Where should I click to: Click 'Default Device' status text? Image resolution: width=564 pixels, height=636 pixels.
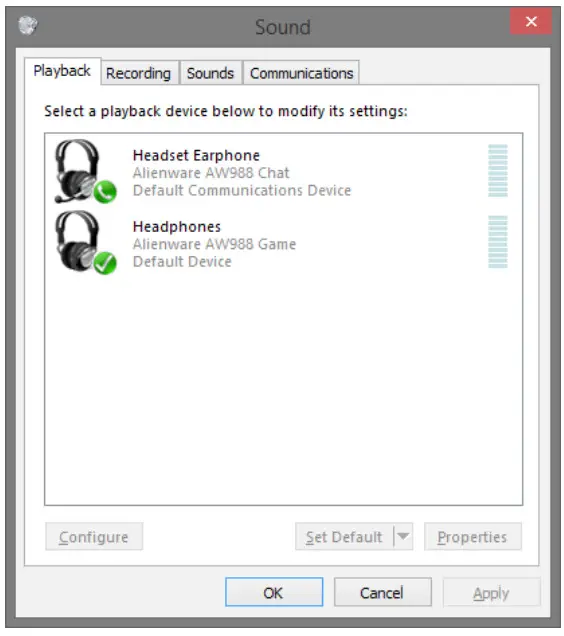[x=182, y=261]
